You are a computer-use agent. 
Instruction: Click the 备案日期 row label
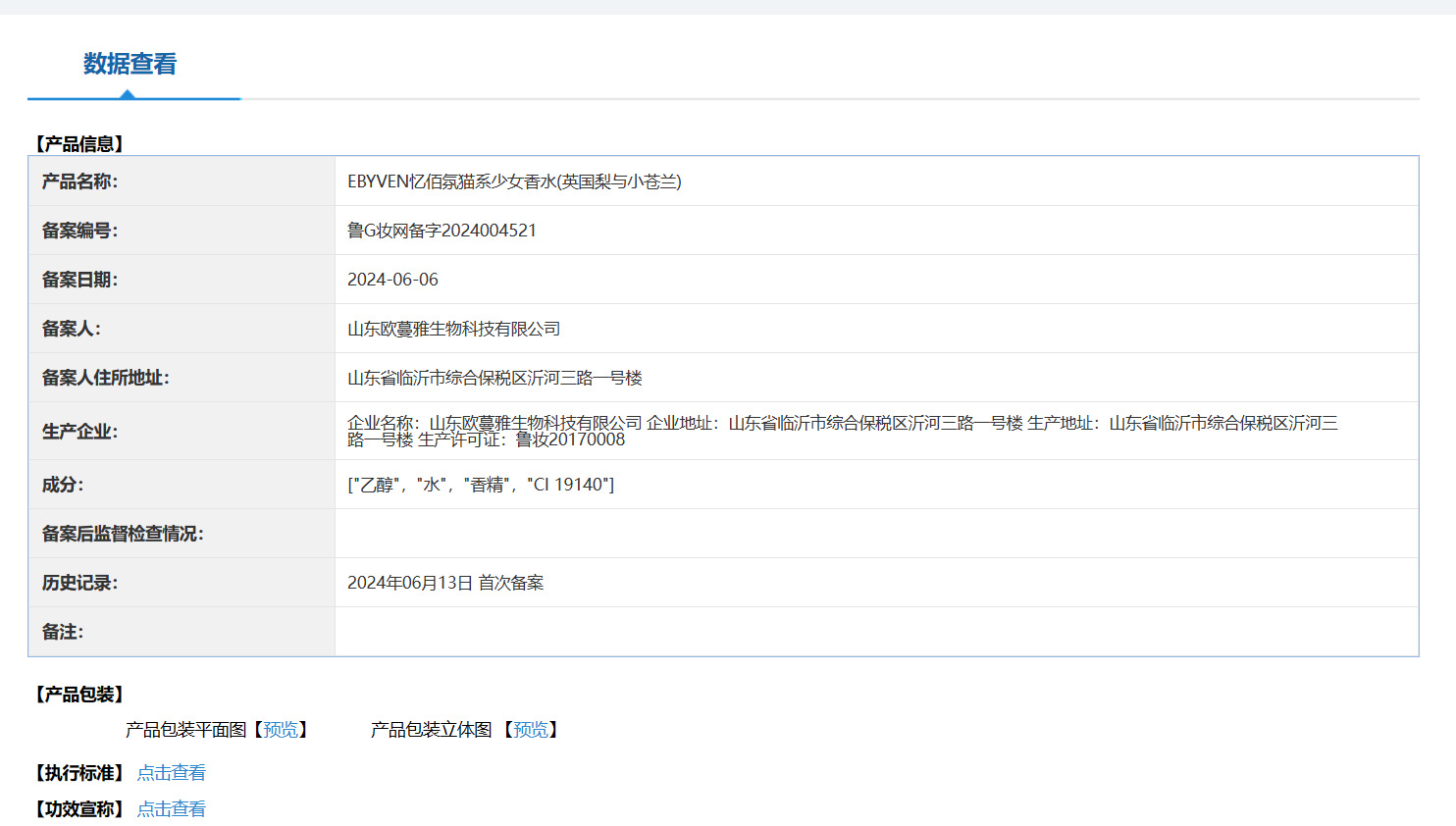click(79, 280)
